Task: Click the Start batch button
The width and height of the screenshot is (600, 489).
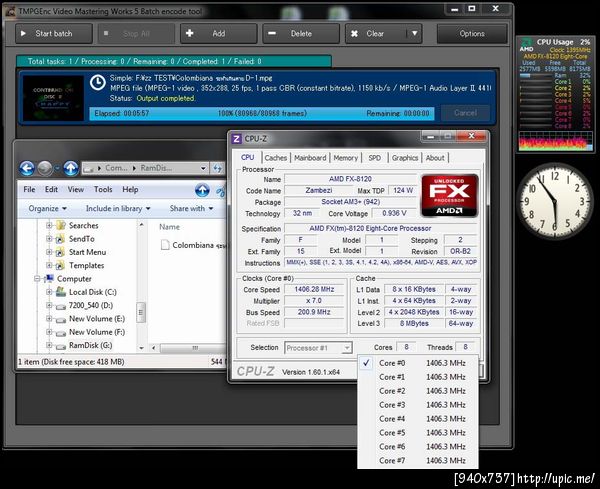Action: [x=54, y=34]
